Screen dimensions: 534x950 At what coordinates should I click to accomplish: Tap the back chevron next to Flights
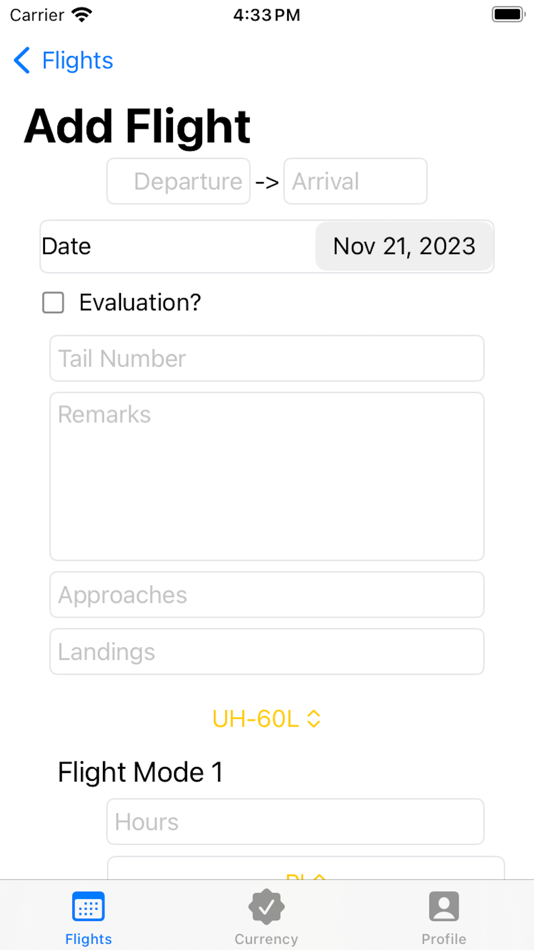22,61
